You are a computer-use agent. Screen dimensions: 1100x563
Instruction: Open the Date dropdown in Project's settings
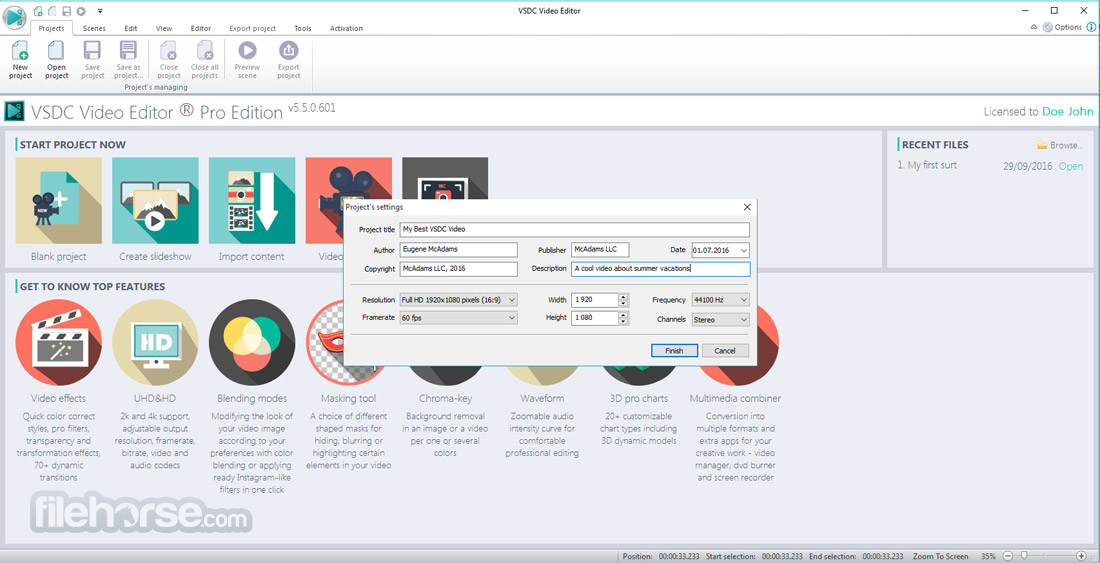click(x=744, y=250)
